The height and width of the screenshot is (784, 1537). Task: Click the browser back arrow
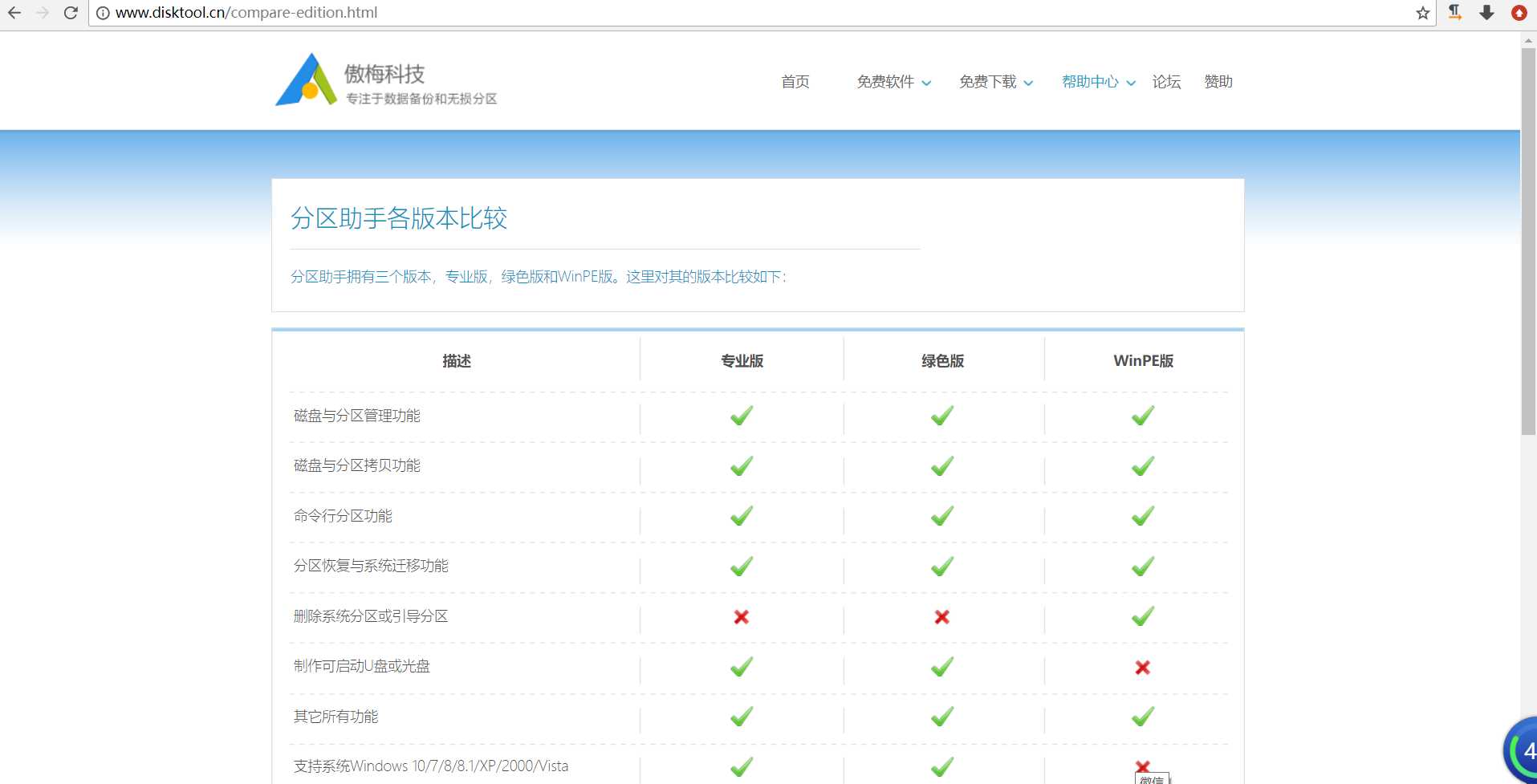coord(14,13)
